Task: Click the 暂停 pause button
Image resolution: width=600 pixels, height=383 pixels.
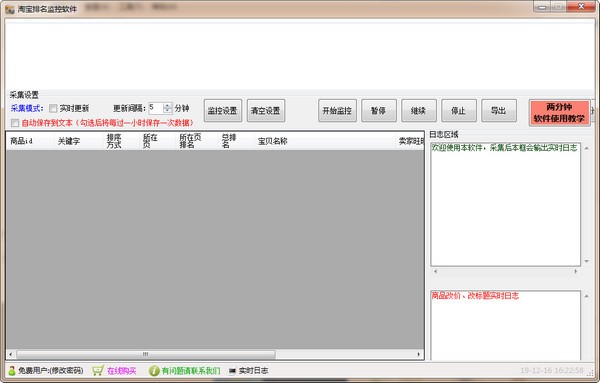Action: pyautogui.click(x=379, y=111)
